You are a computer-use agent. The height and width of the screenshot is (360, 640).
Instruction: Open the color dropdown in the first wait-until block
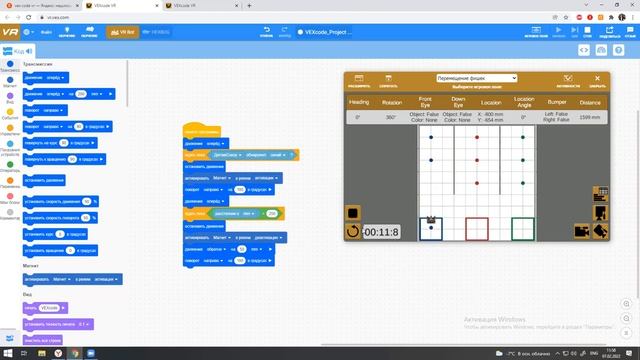click(277, 155)
